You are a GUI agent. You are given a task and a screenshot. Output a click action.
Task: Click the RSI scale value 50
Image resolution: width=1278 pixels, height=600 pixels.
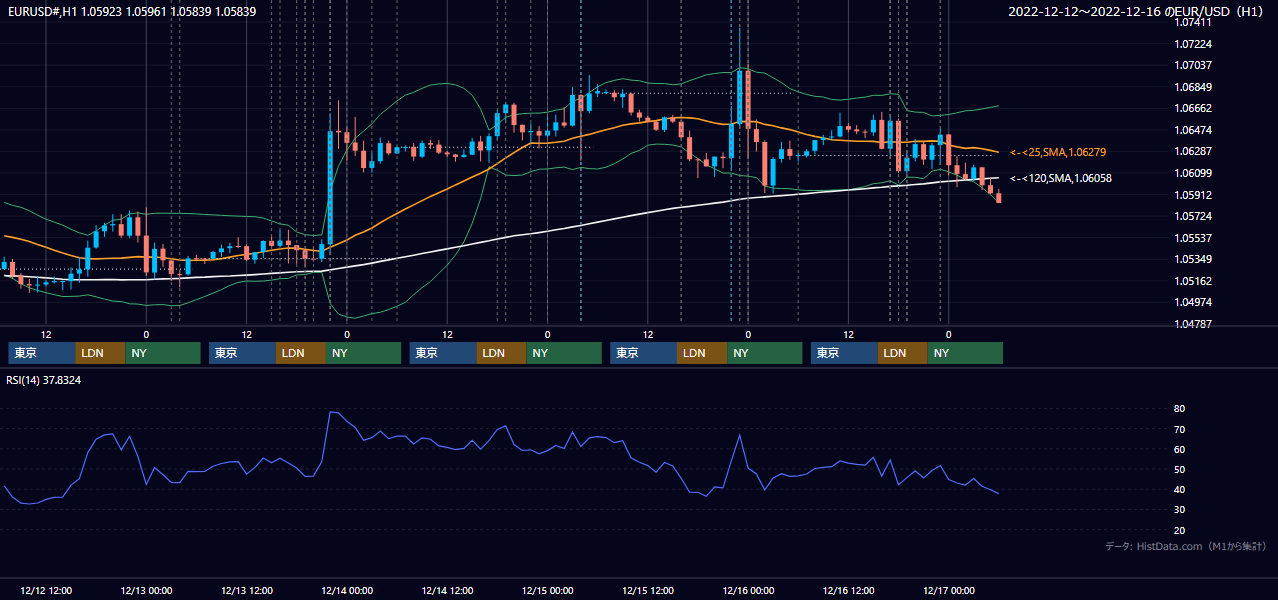pos(1180,469)
